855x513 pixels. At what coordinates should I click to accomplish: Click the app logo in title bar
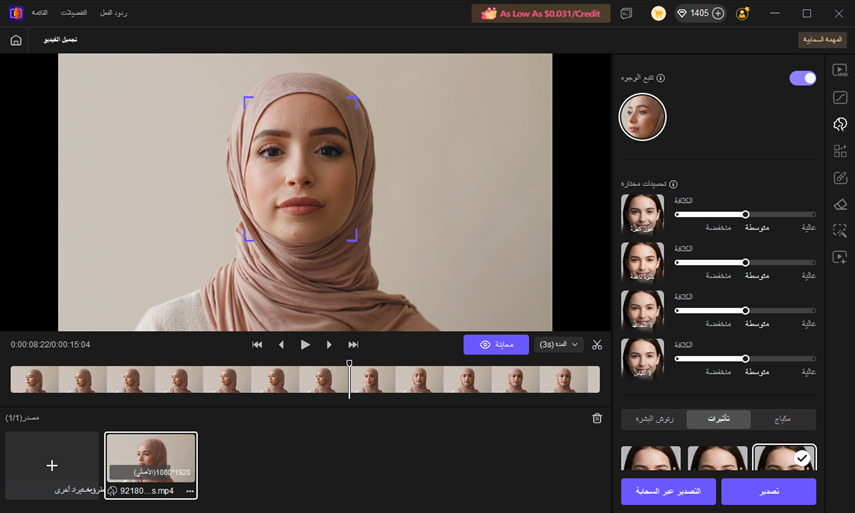click(16, 13)
